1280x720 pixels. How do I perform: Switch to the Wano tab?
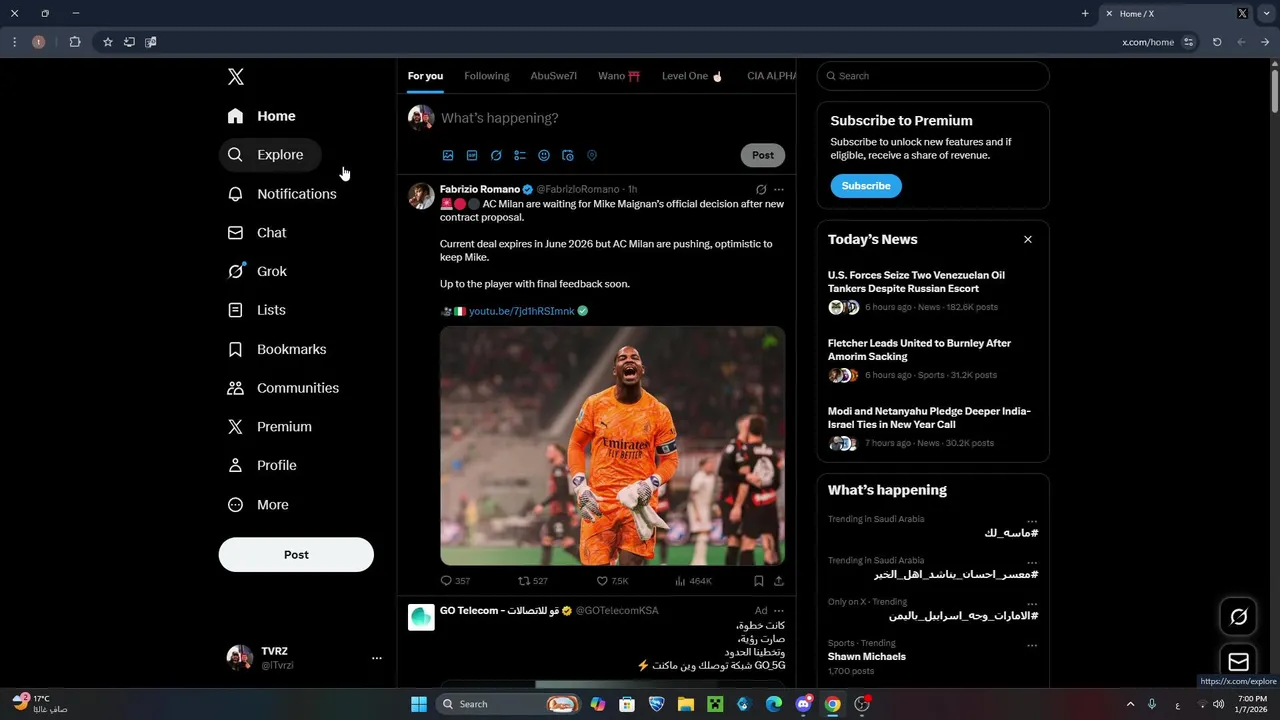[619, 76]
